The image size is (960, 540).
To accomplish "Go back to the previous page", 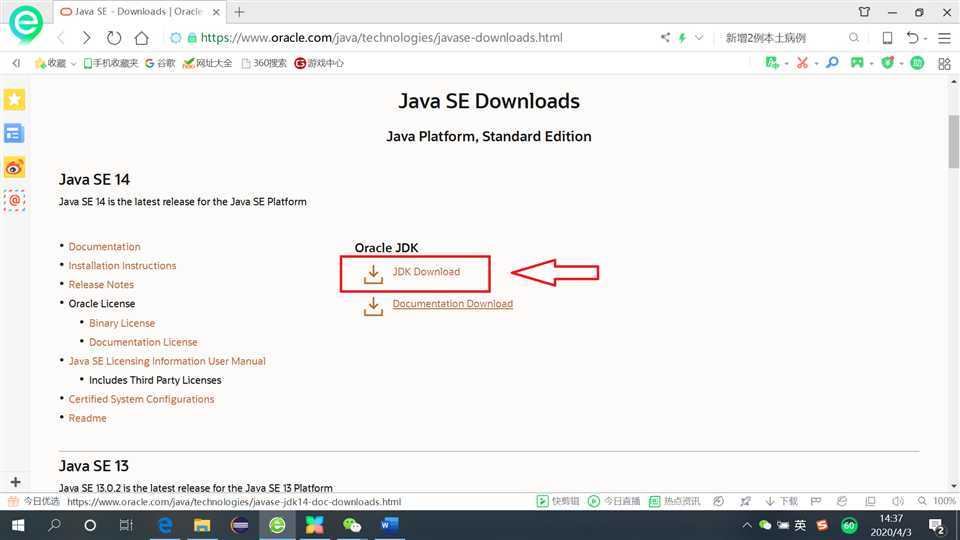I will point(61,38).
